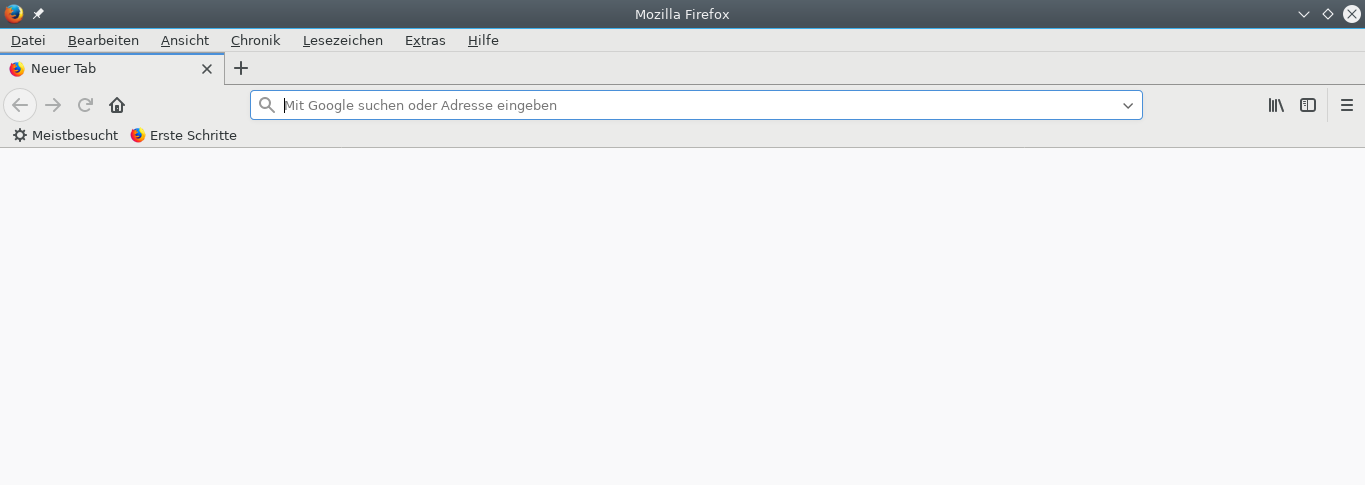The width and height of the screenshot is (1365, 485).
Task: Click the Back arrow button
Action: 20,105
